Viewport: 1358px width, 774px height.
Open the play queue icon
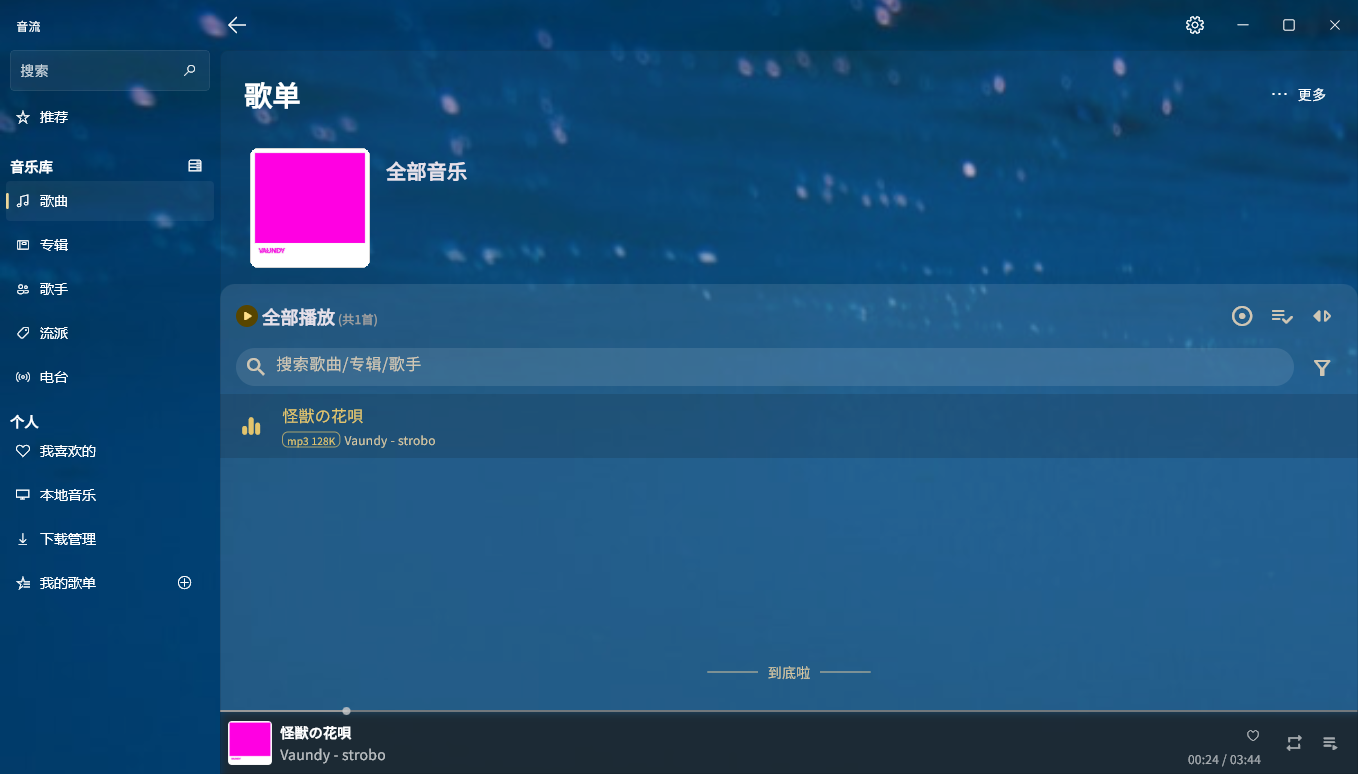point(1329,742)
